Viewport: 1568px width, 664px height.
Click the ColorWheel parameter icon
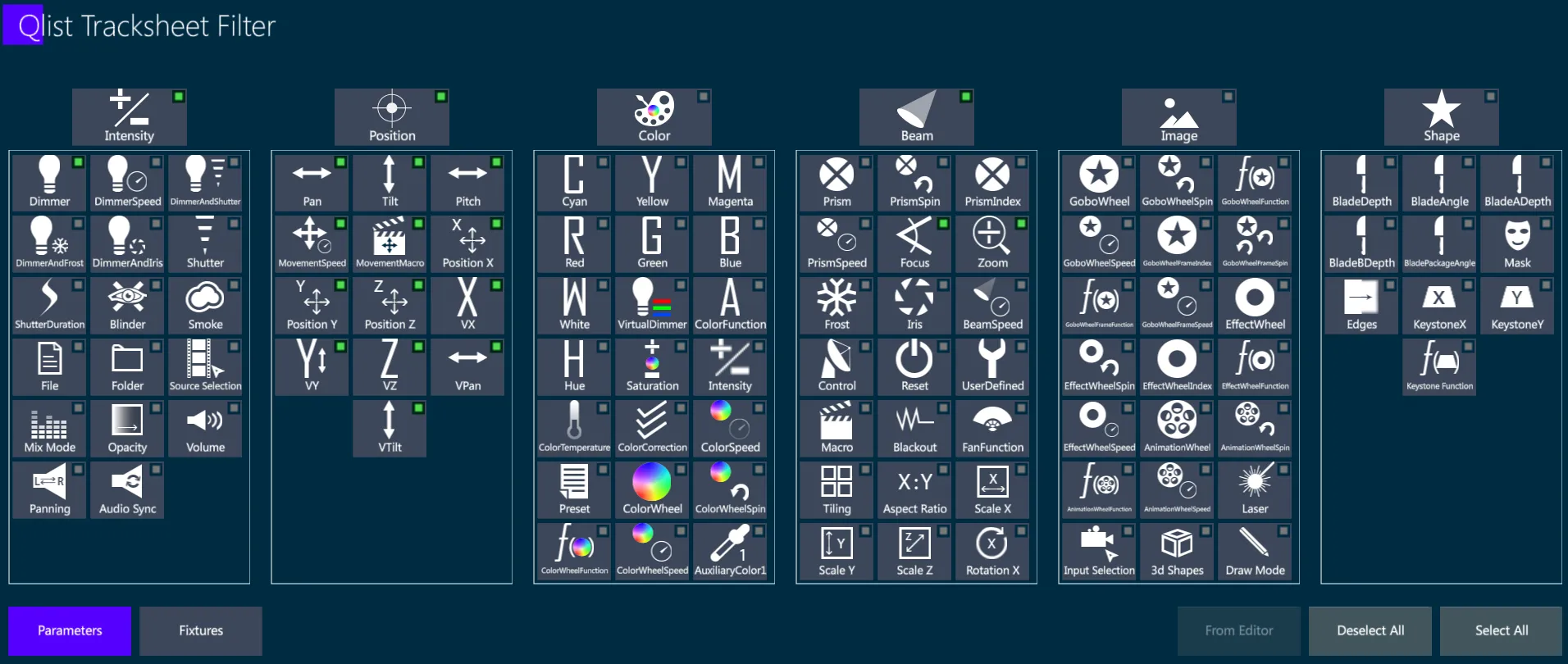coord(652,489)
